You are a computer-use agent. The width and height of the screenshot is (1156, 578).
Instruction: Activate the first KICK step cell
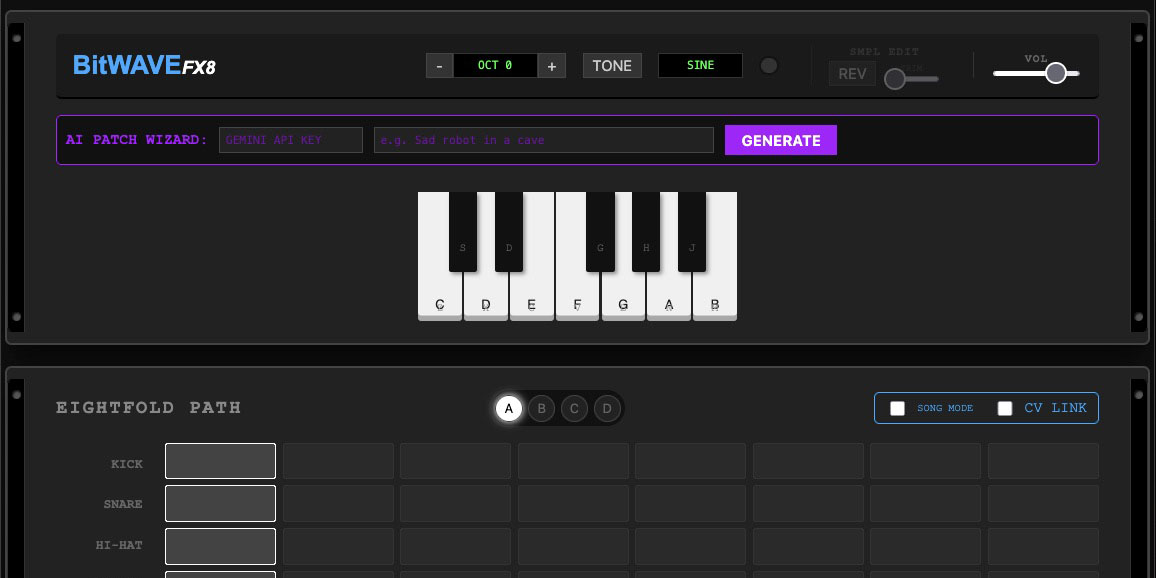pos(220,461)
